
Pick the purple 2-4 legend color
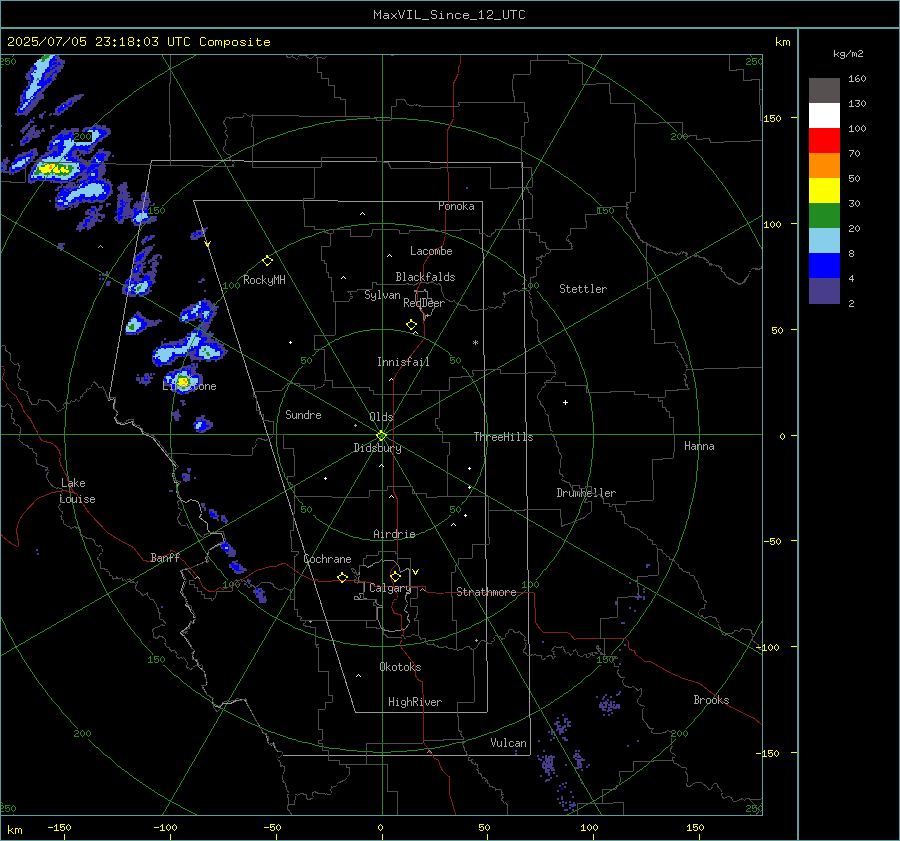pos(824,290)
